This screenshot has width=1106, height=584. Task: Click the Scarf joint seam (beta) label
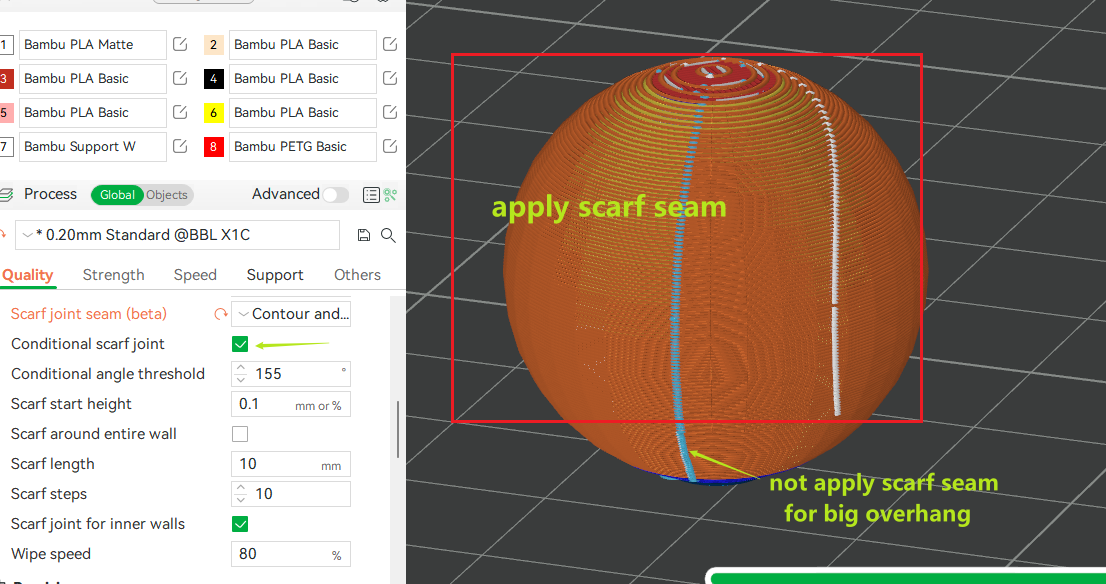[x=89, y=314]
